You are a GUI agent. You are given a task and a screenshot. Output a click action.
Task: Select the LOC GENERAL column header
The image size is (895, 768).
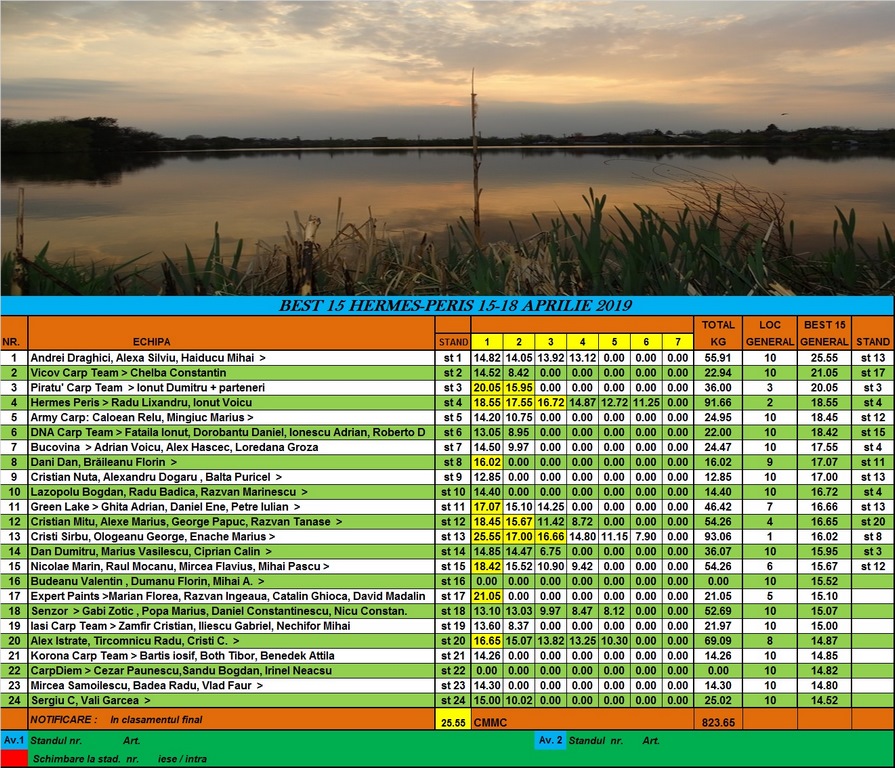pos(769,333)
